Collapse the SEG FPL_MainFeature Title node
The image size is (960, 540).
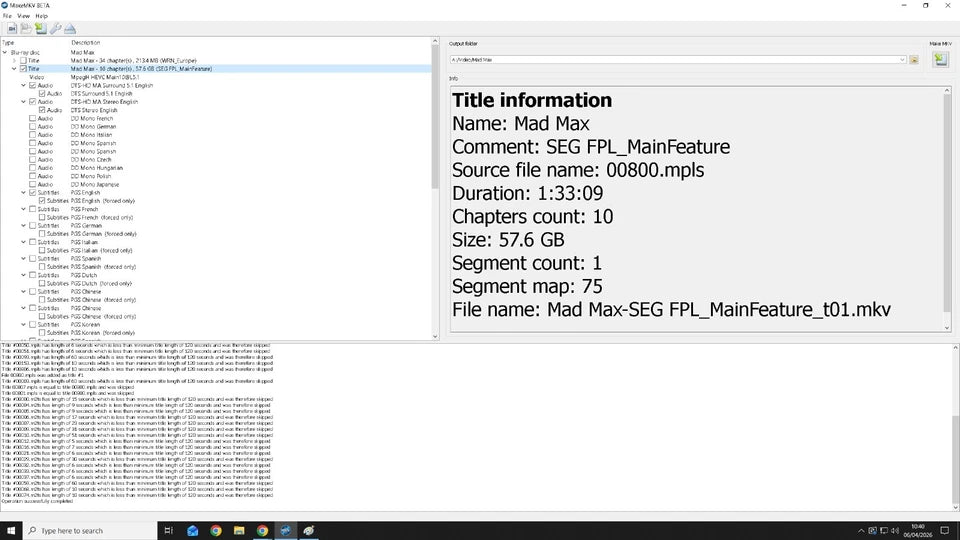click(x=14, y=69)
